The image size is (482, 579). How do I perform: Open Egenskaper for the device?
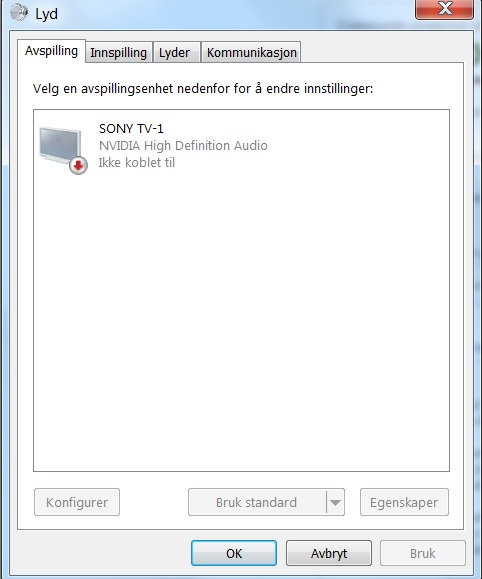(404, 502)
